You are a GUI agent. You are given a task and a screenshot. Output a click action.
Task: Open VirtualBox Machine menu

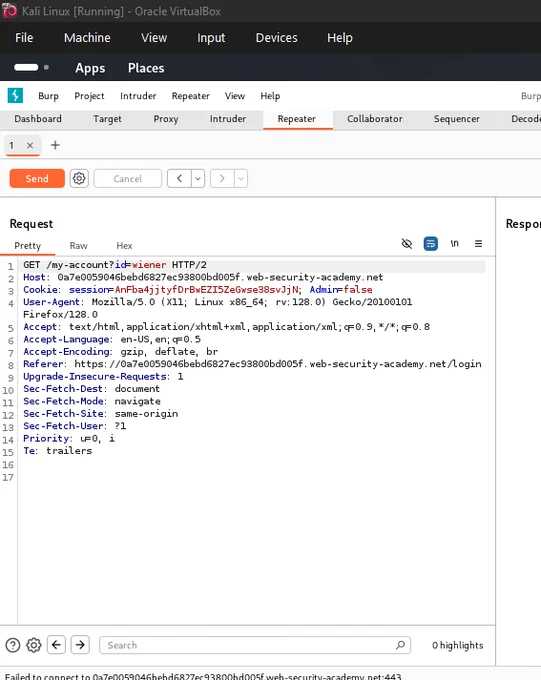(87, 38)
